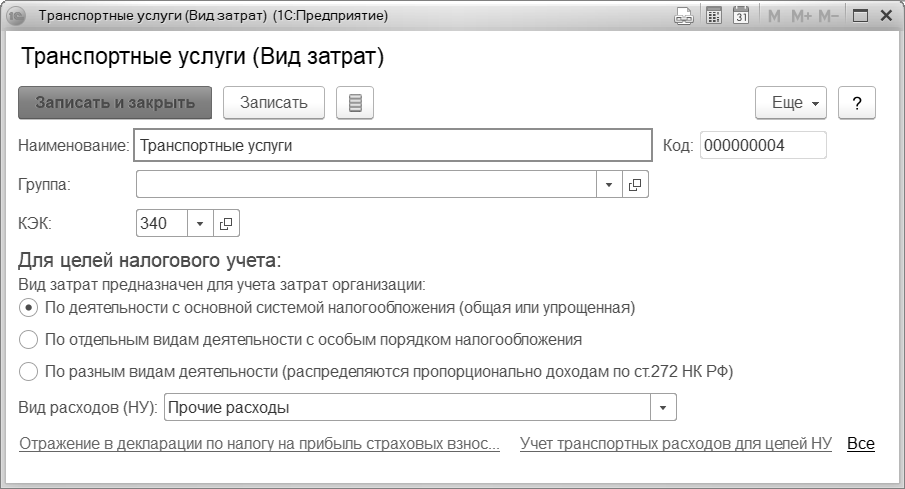Viewport: 905px width, 489px height.
Task: Click the Записать button
Action: (x=274, y=103)
